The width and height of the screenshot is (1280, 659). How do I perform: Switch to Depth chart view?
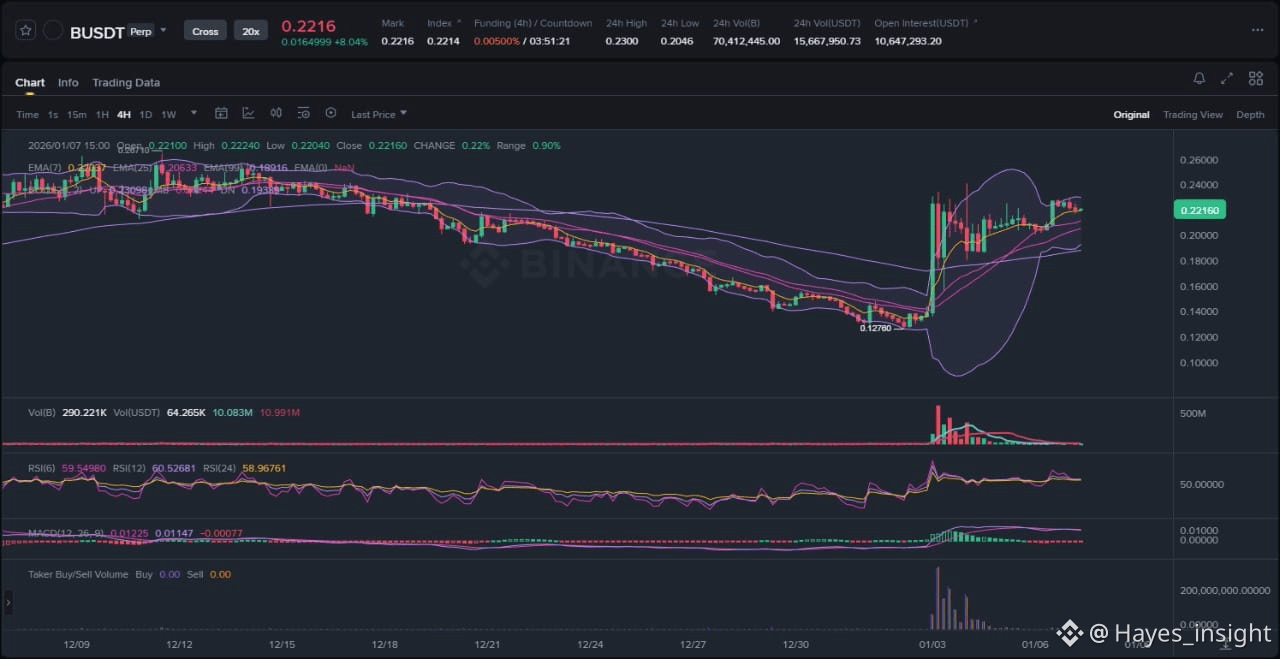click(x=1250, y=115)
